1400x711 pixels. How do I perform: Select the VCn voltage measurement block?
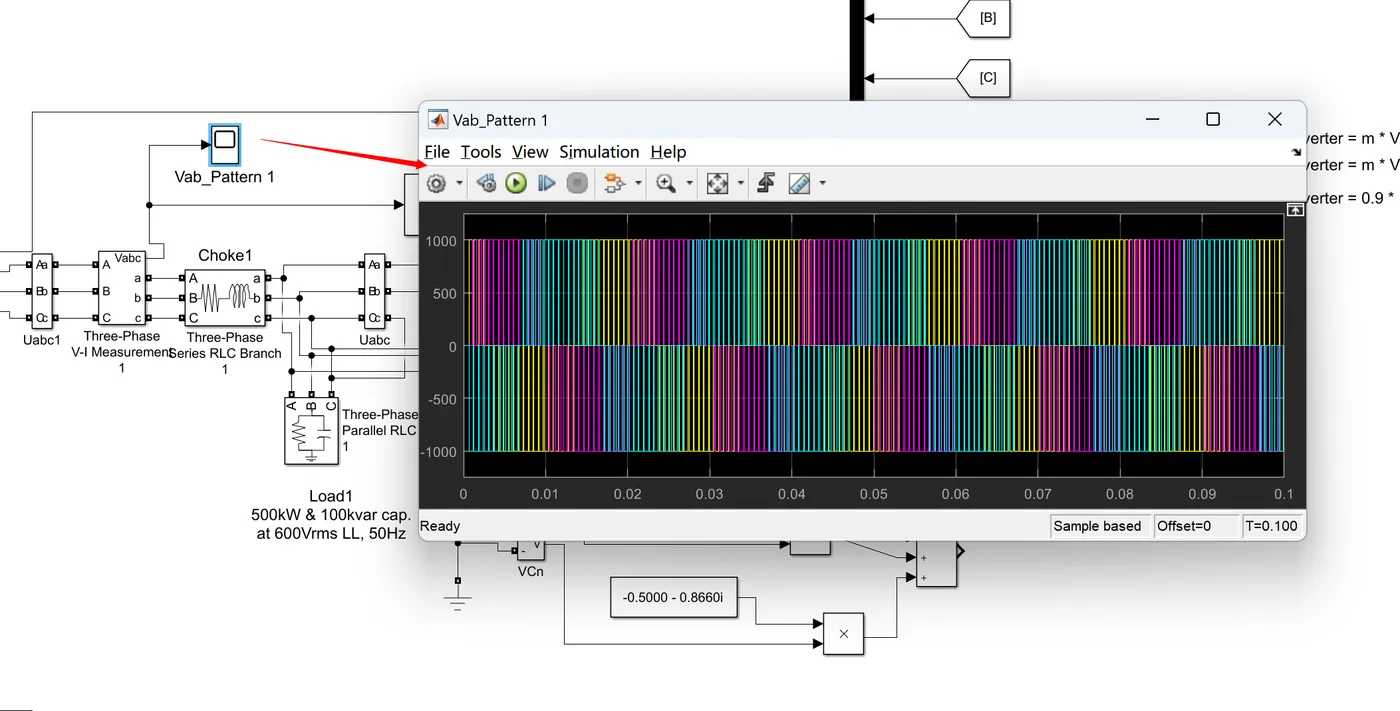531,550
